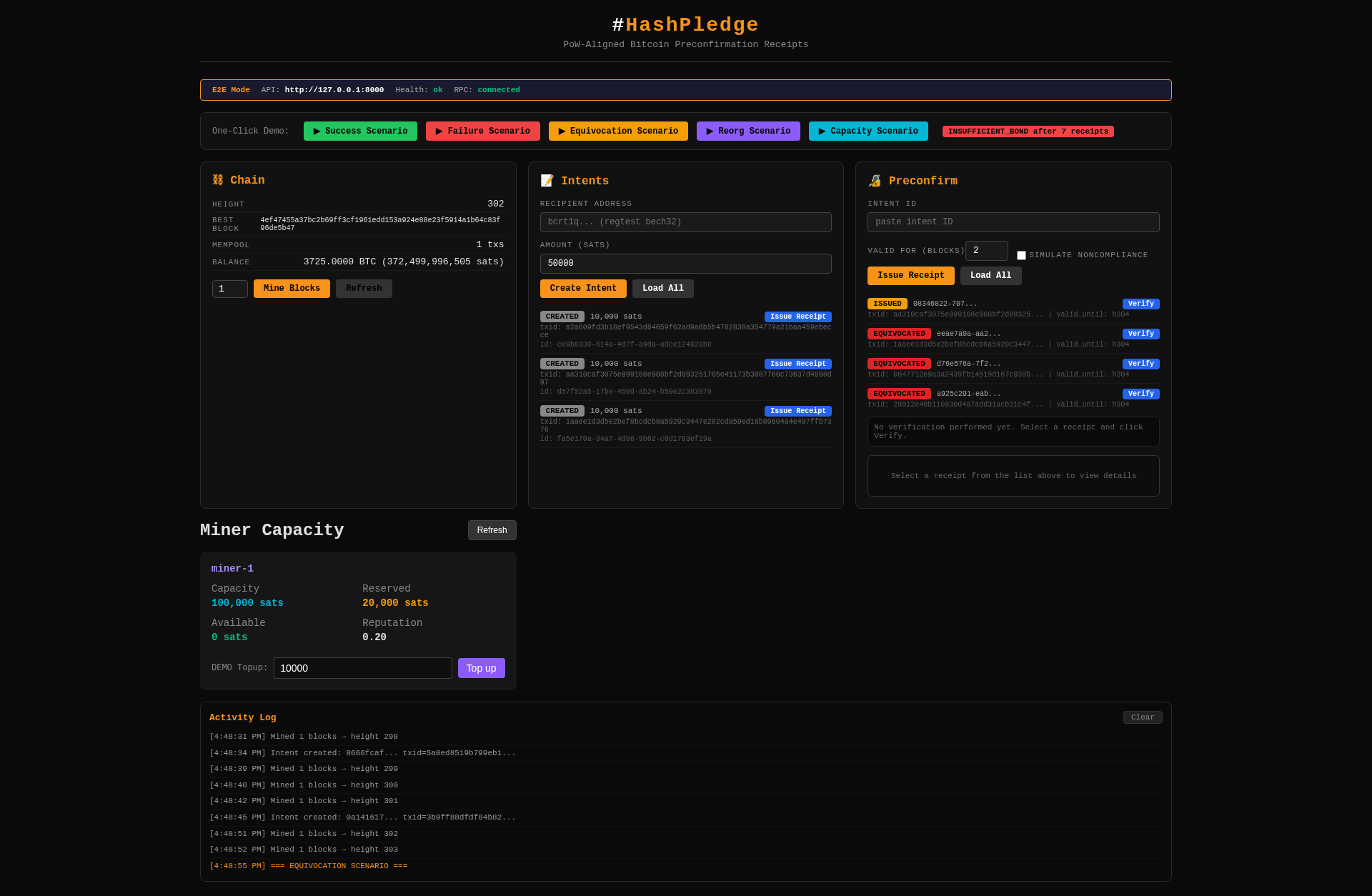Image resolution: width=1372 pixels, height=896 pixels.
Task: Launch the Equivocation Scenario
Action: 618,131
